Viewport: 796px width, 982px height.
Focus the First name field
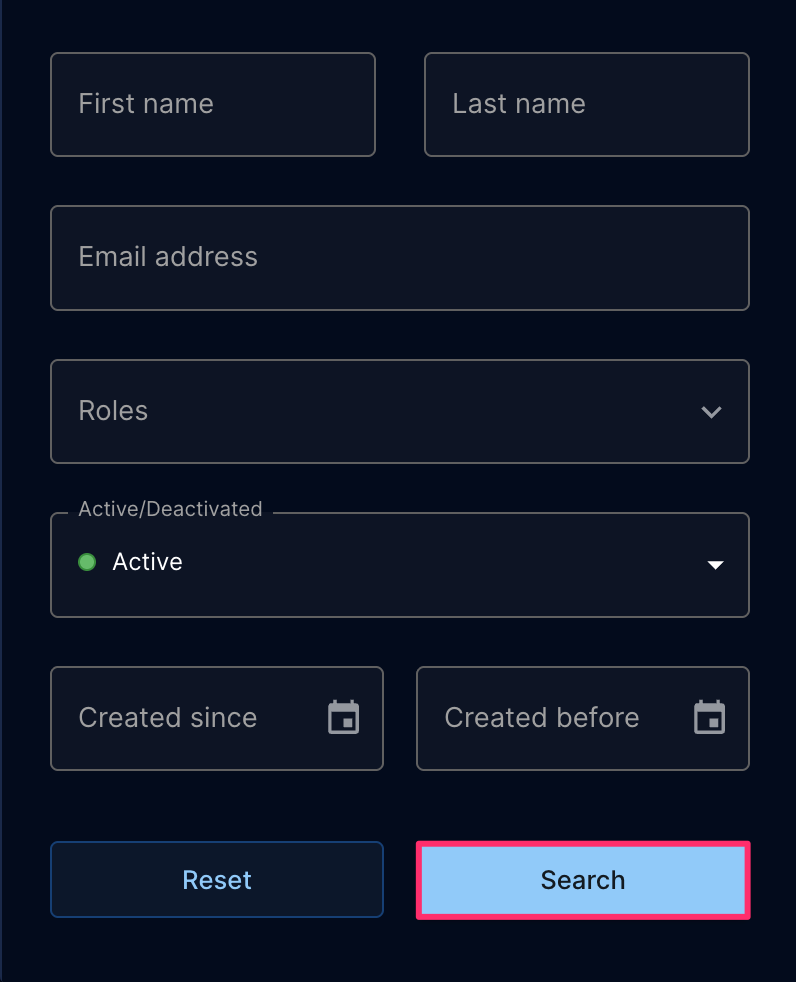pyautogui.click(x=213, y=105)
